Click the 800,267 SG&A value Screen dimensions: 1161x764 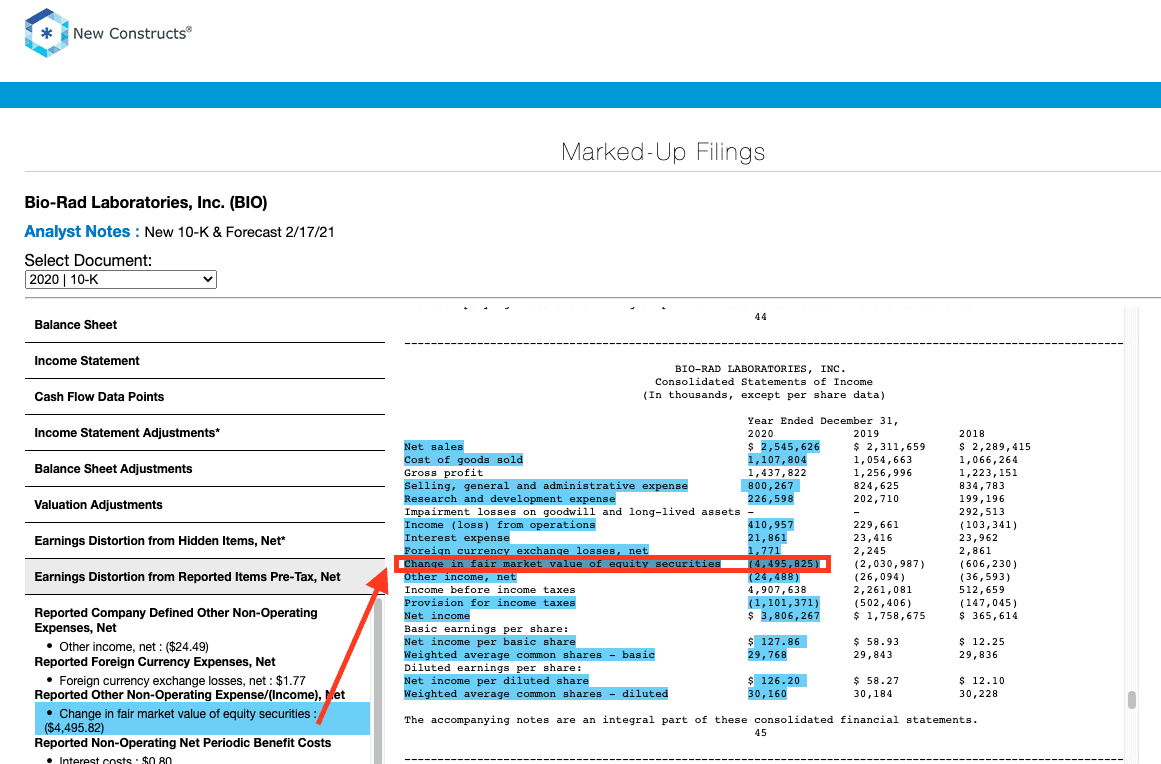(770, 486)
